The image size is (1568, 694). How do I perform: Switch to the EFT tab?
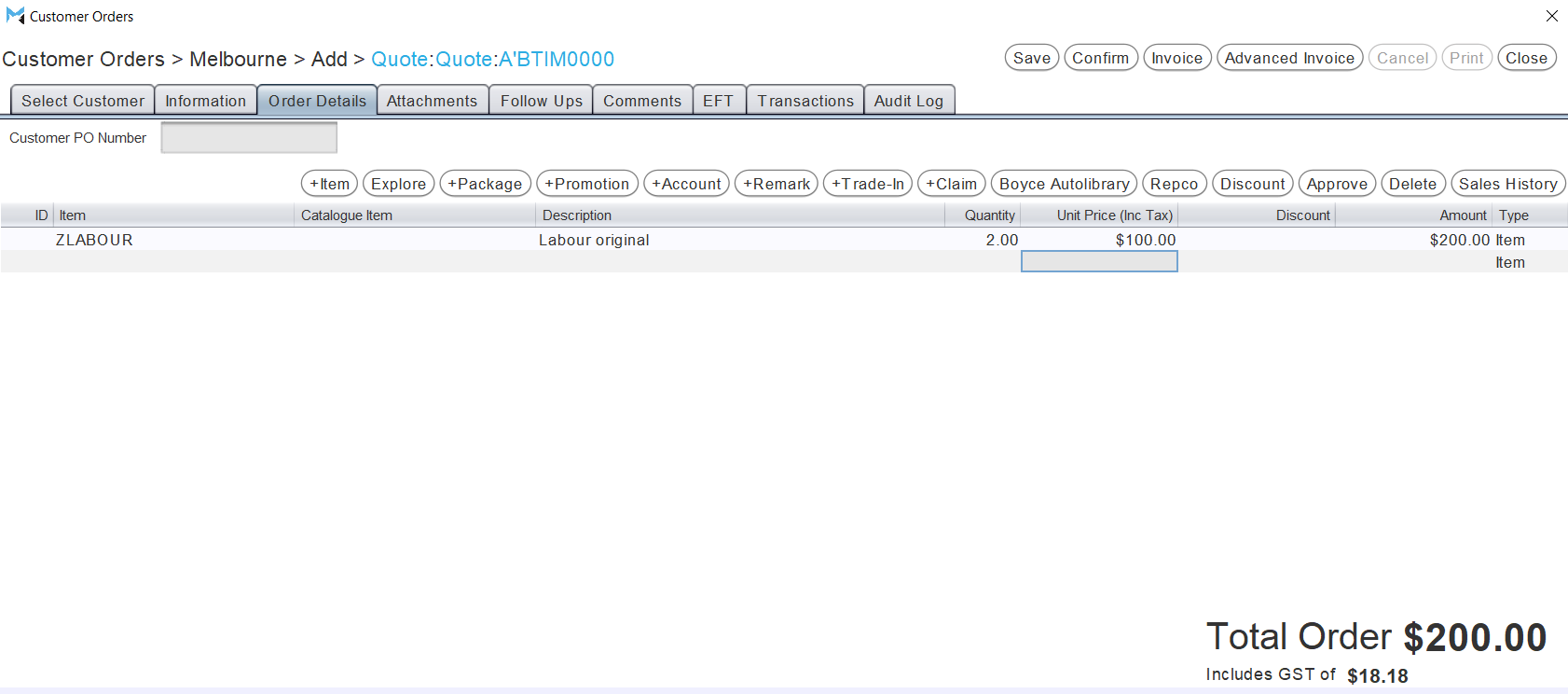[x=719, y=101]
